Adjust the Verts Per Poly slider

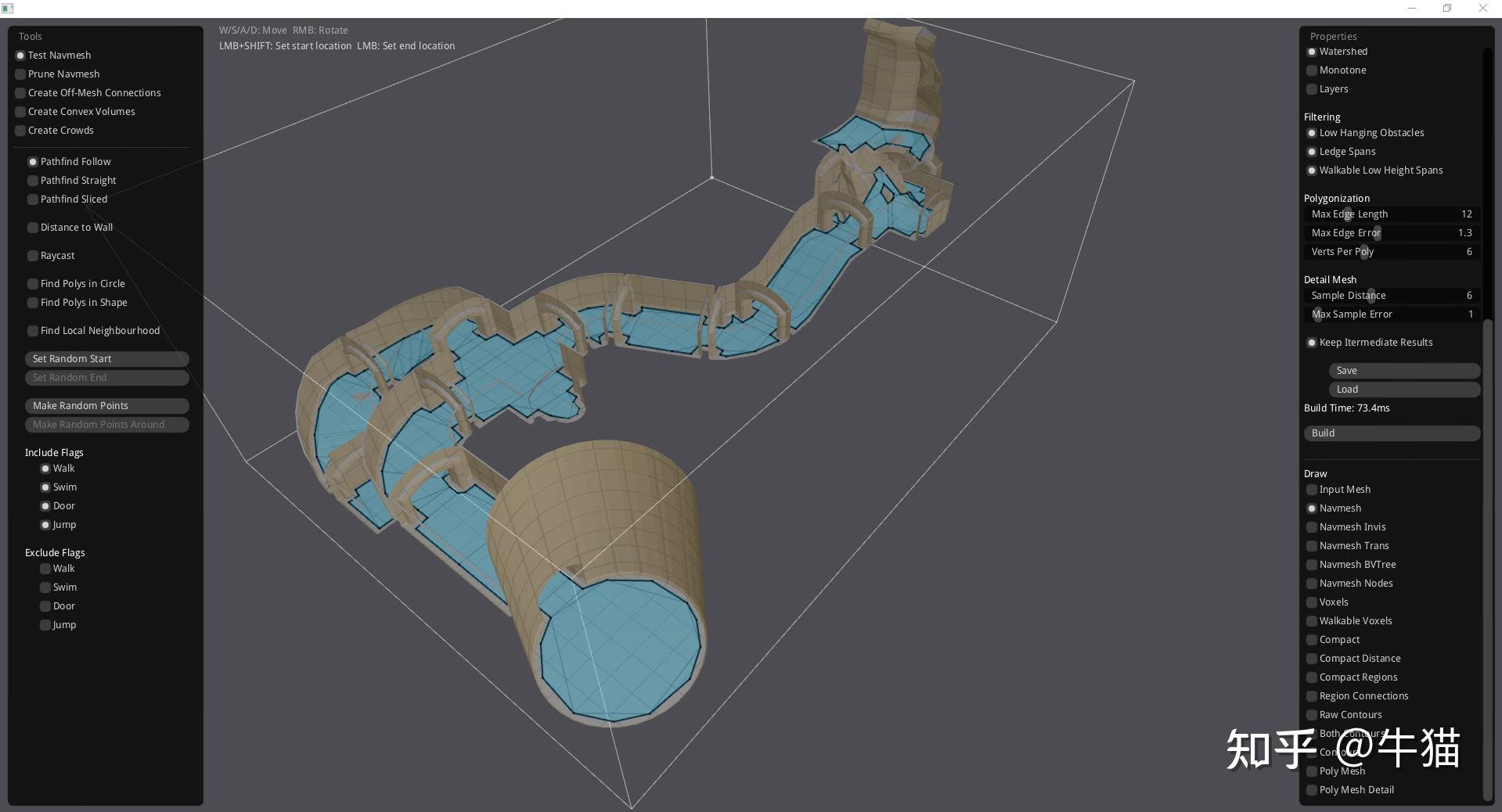1392,252
